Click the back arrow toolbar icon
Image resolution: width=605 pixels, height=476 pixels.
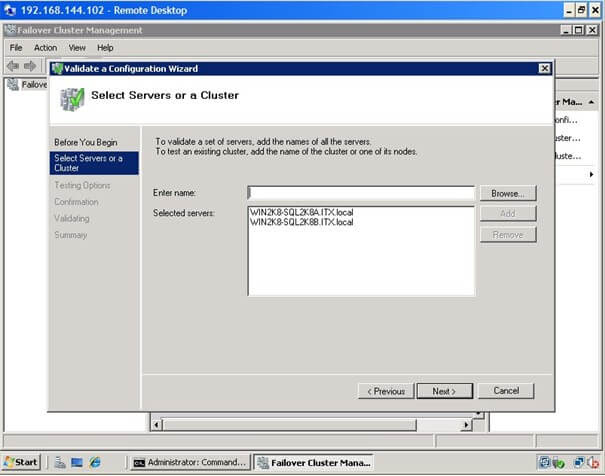point(13,66)
